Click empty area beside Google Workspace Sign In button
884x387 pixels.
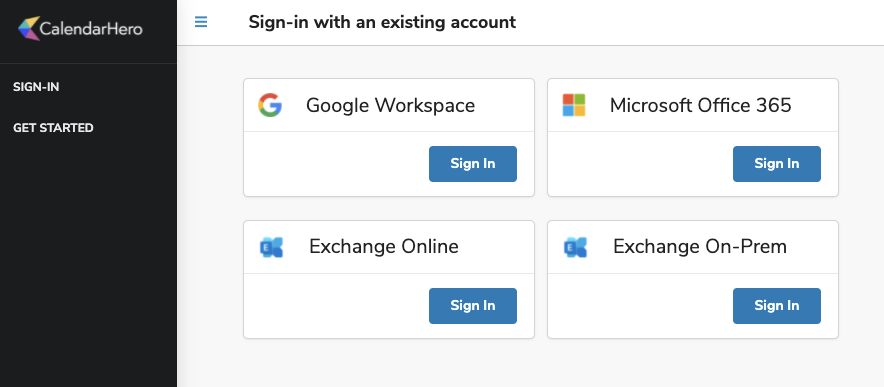(x=336, y=164)
